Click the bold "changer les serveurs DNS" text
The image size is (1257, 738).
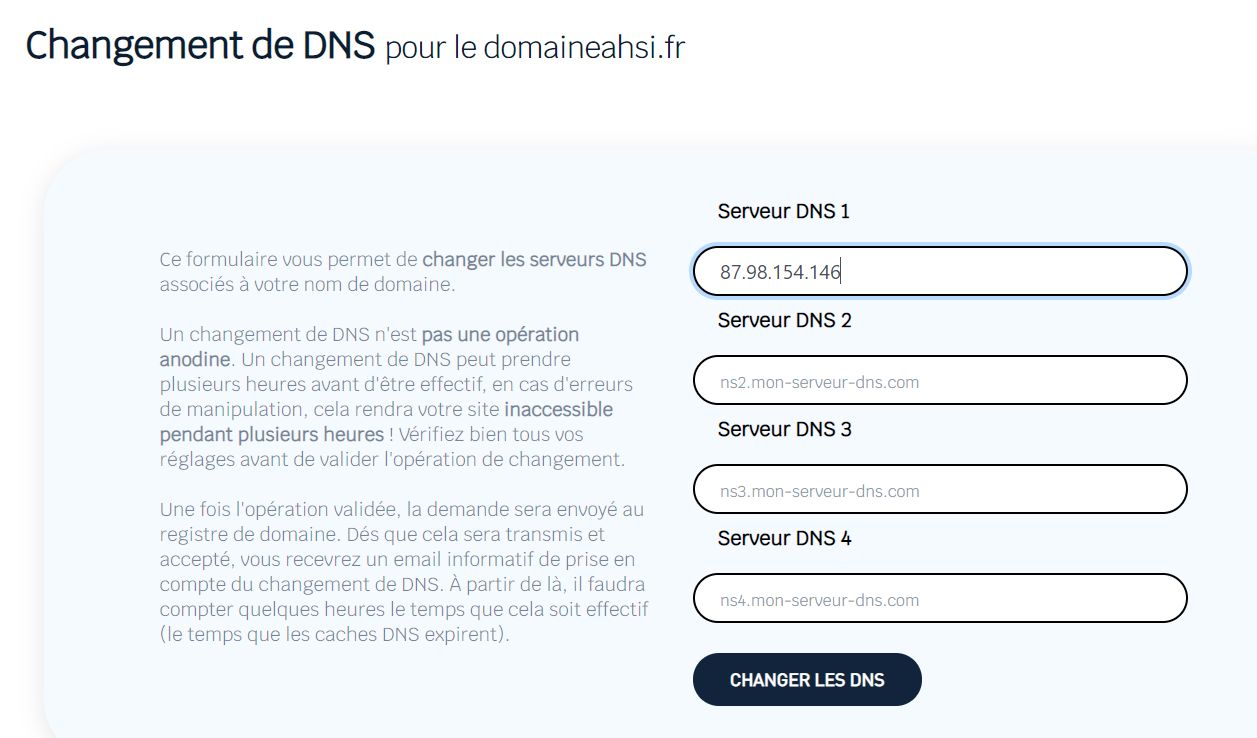[534, 260]
